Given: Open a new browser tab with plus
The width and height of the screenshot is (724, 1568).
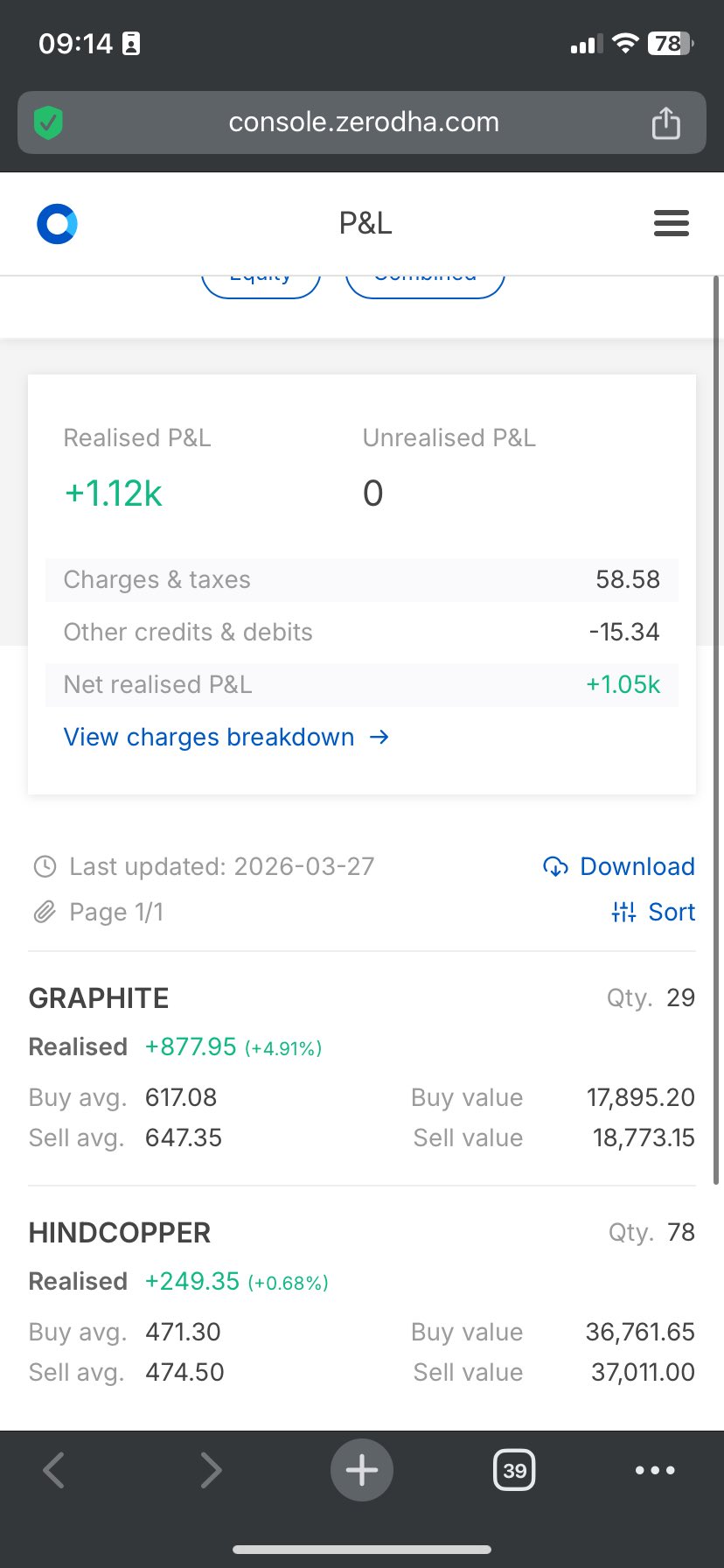Looking at the screenshot, I should (x=362, y=1470).
